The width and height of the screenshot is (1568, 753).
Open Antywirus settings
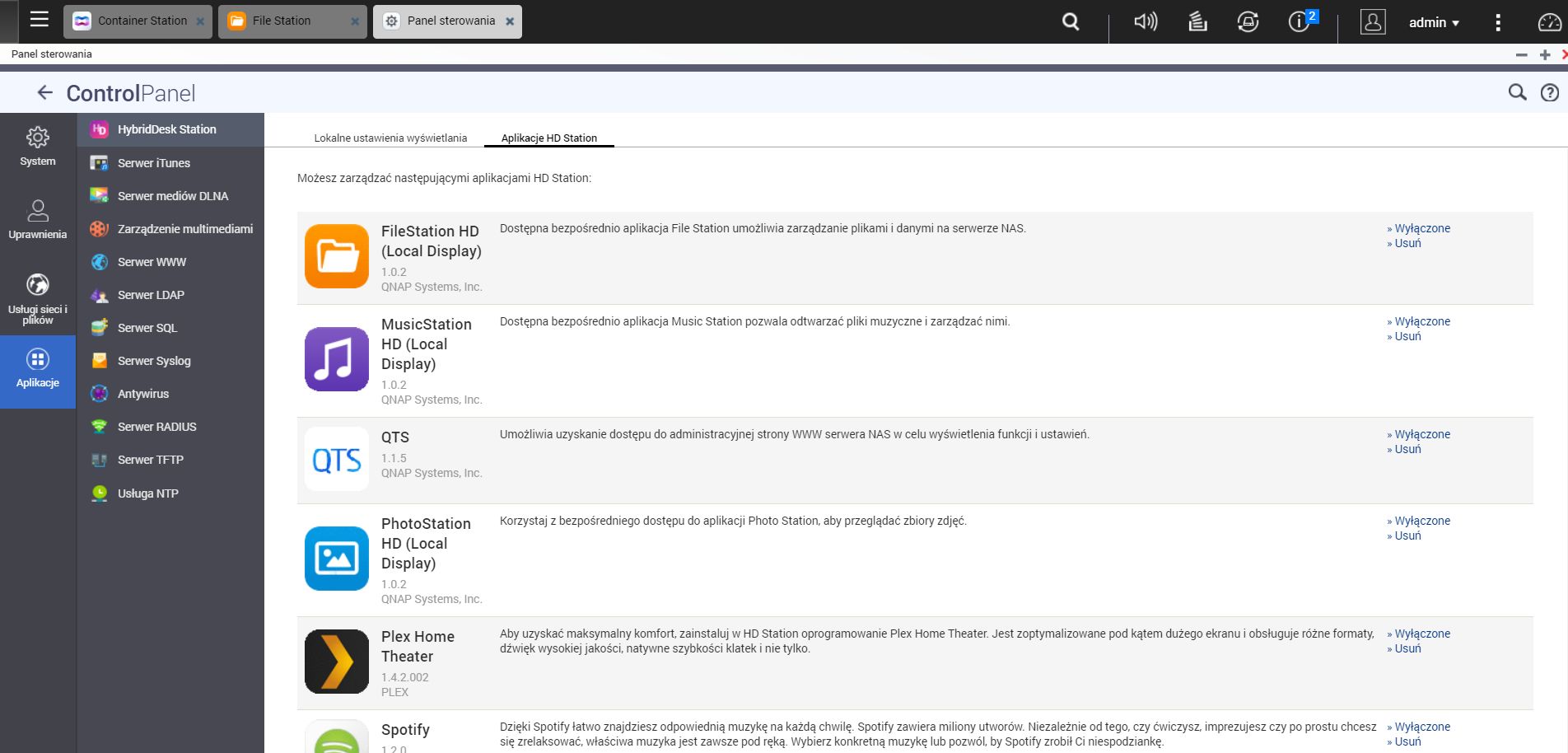pyautogui.click(x=170, y=394)
